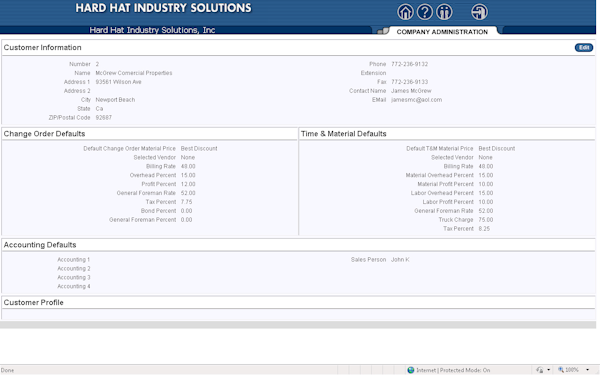Click the Time & Material Defaults heading
Viewport: 600px width, 375px height.
pos(344,134)
